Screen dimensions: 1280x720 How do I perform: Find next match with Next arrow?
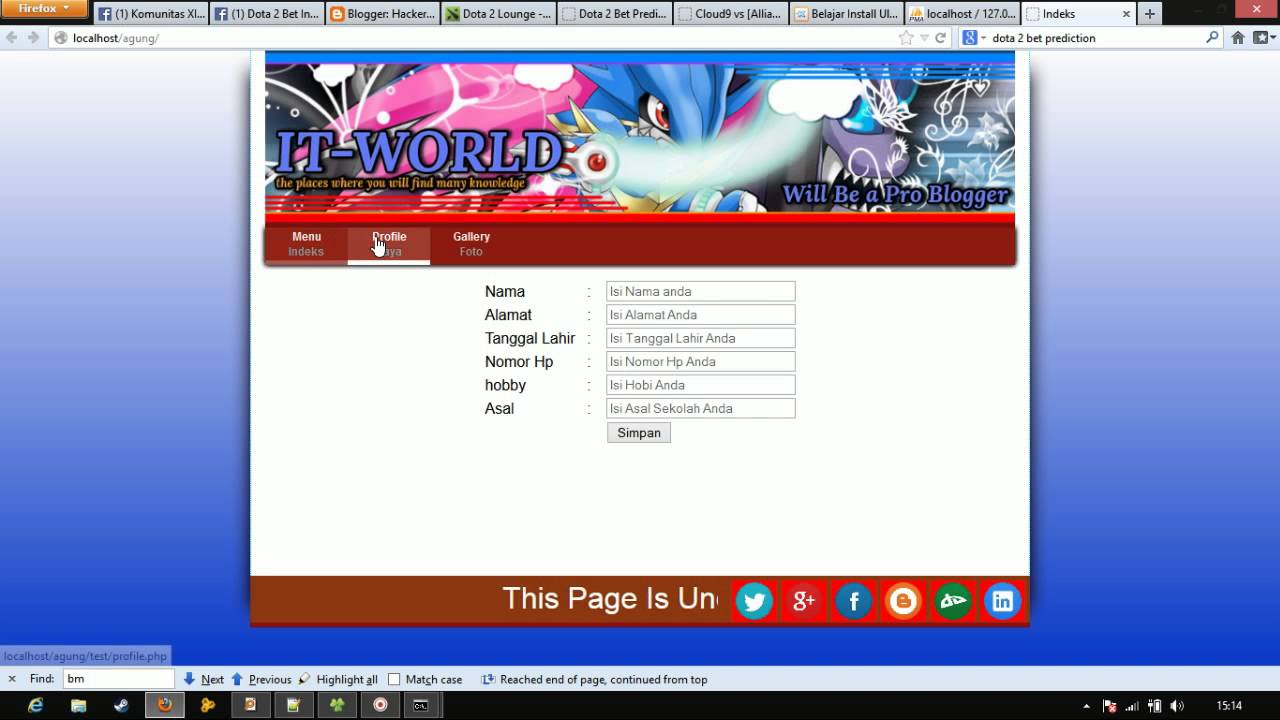203,679
